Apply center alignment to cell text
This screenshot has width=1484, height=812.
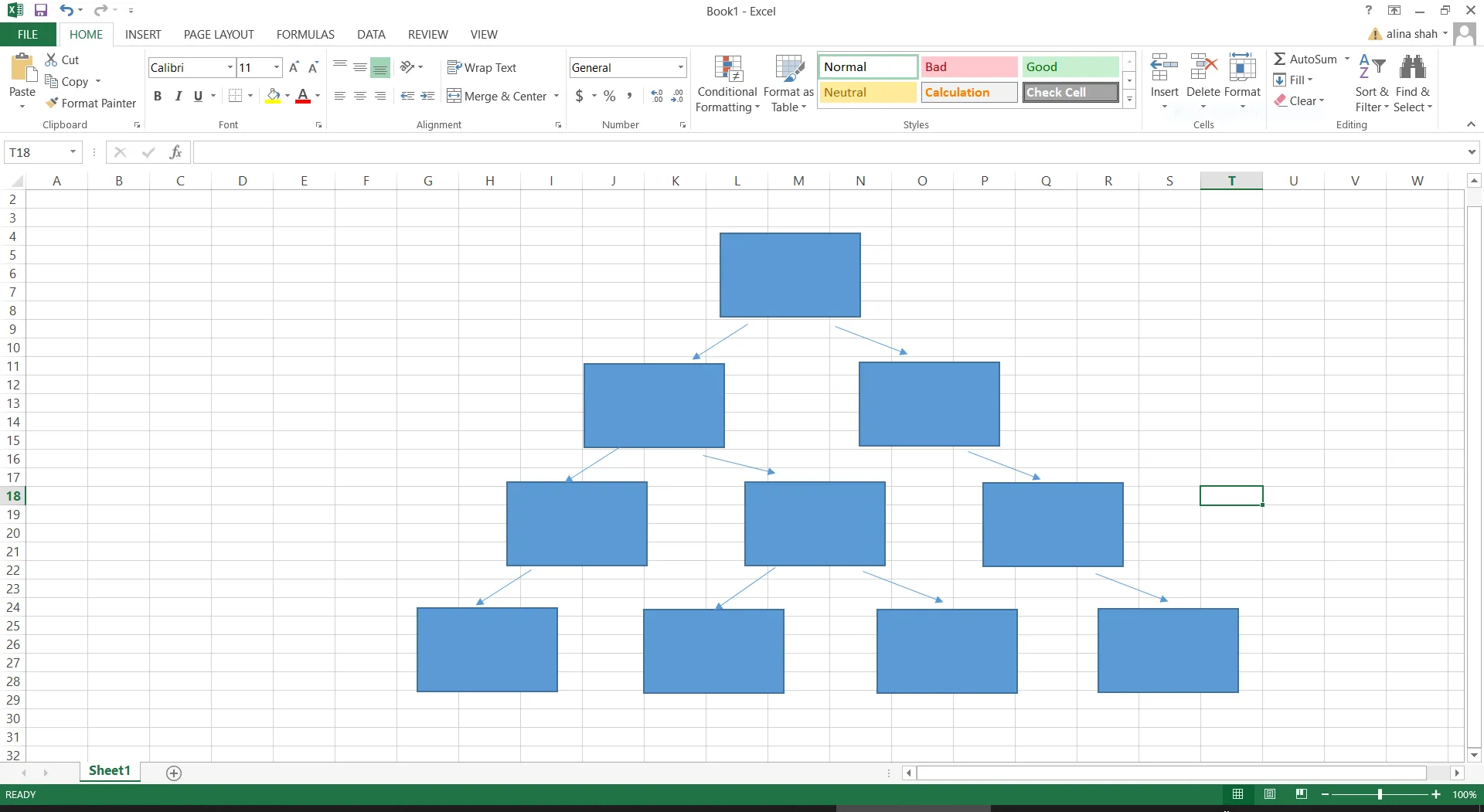(360, 96)
